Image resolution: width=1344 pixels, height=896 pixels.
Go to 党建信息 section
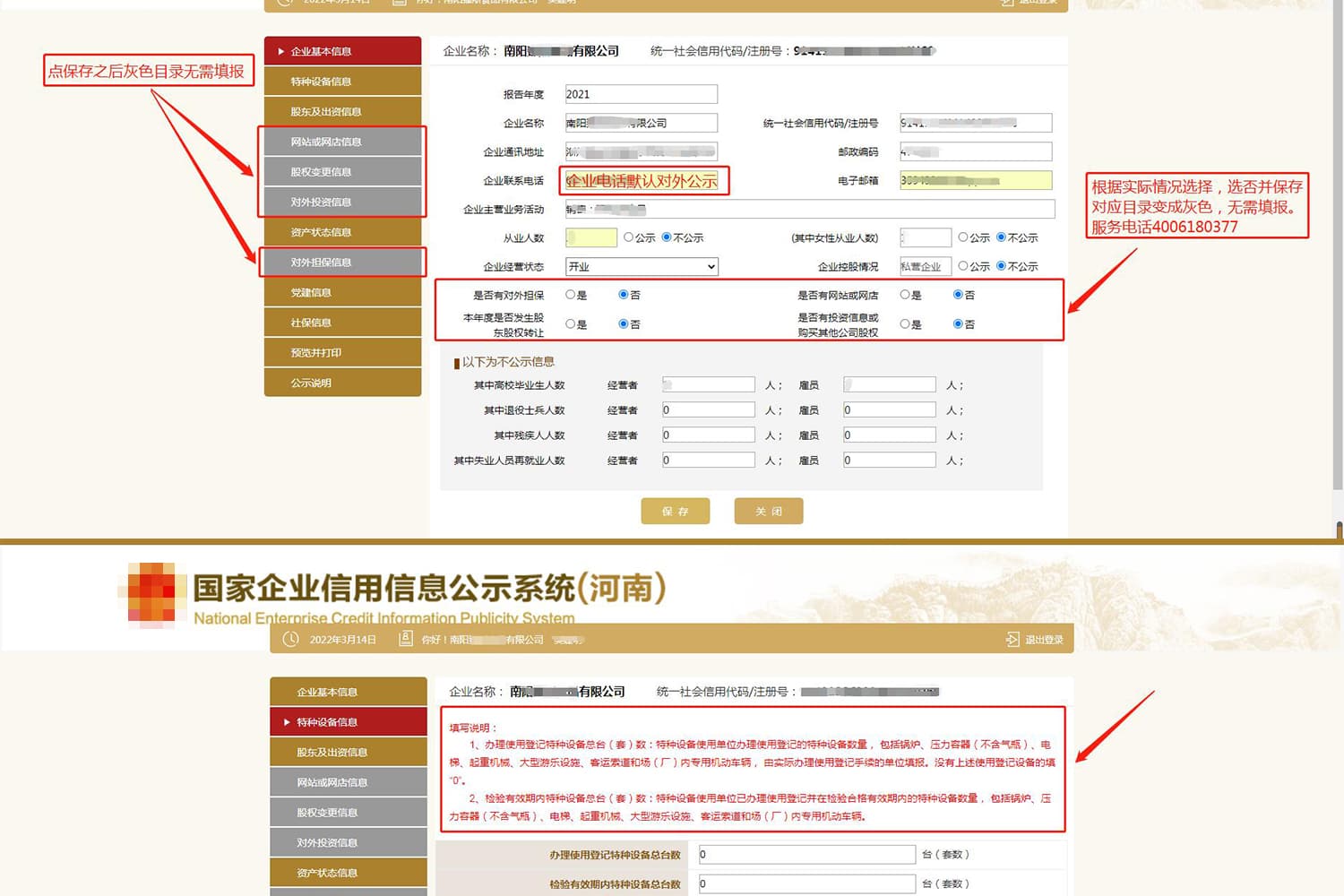tap(343, 292)
